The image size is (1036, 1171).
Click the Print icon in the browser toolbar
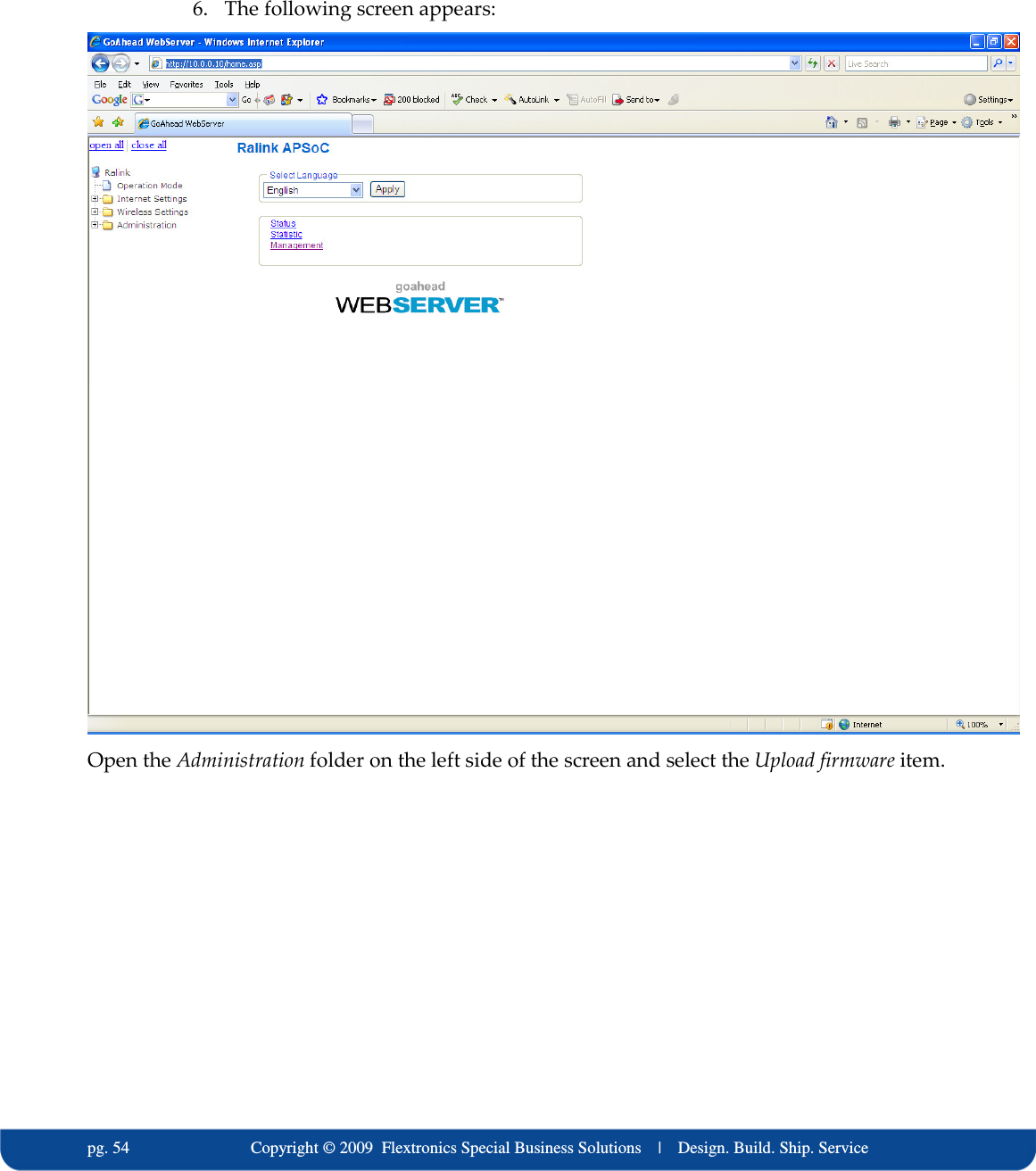point(894,122)
